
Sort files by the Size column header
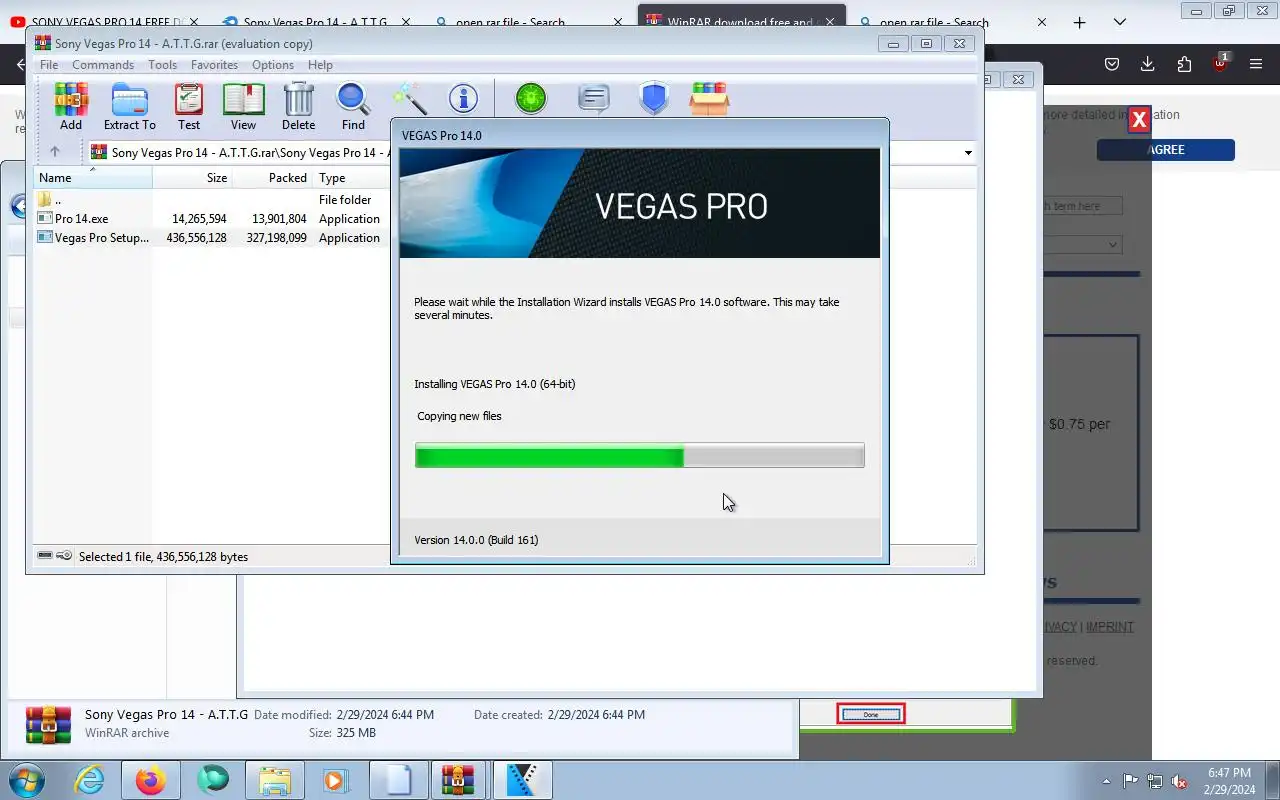192,178
